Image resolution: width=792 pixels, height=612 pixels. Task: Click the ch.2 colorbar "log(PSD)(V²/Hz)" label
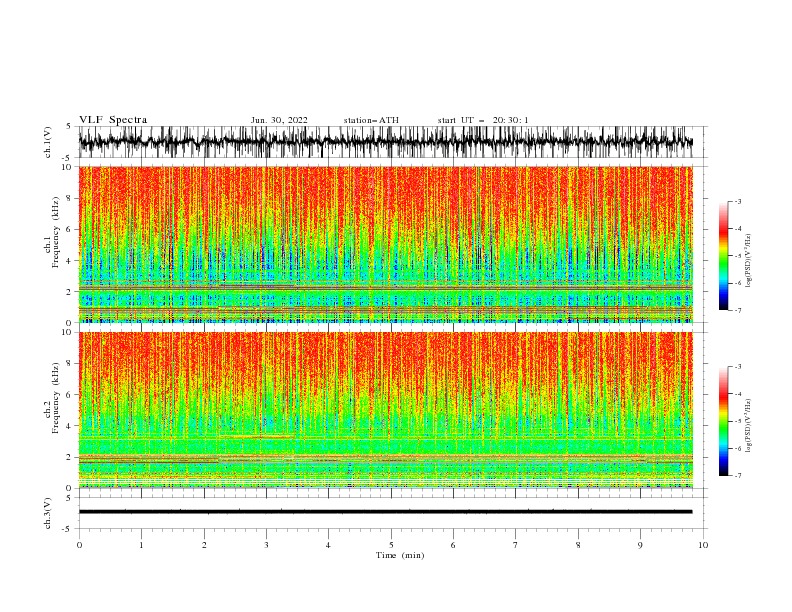(748, 425)
